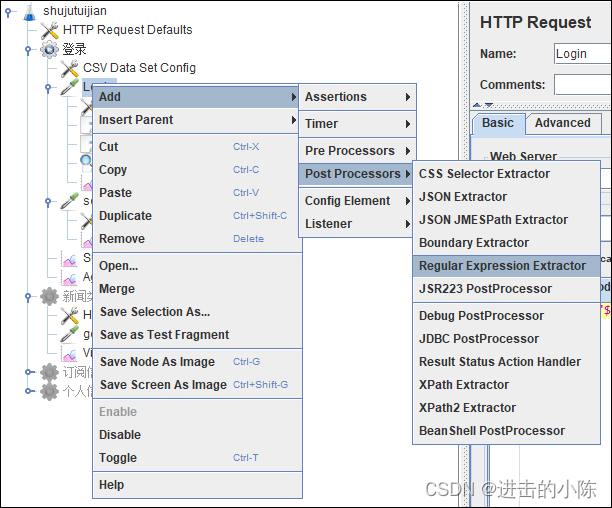Choose Save Node As Image

196,362
